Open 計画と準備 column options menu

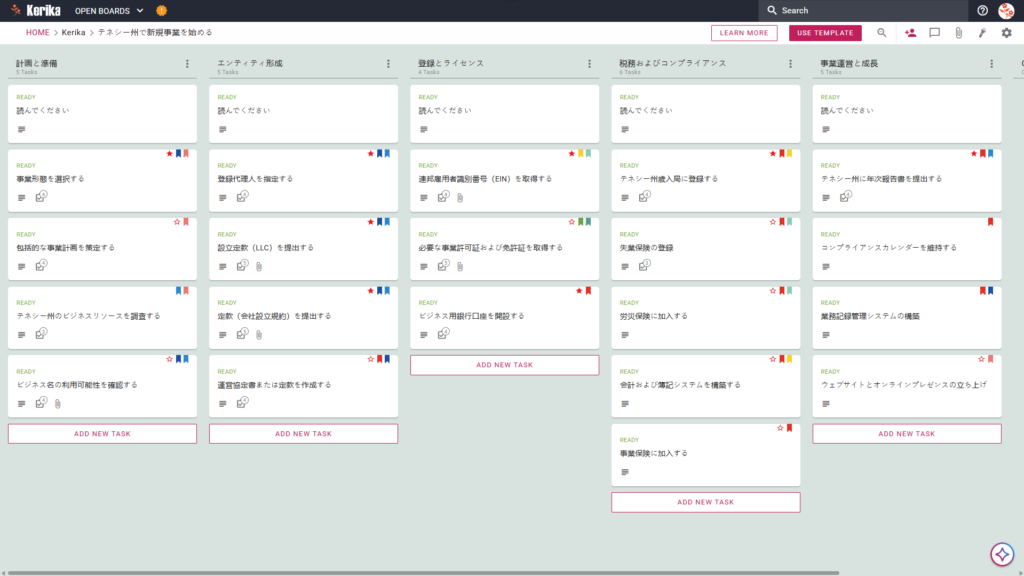point(187,64)
